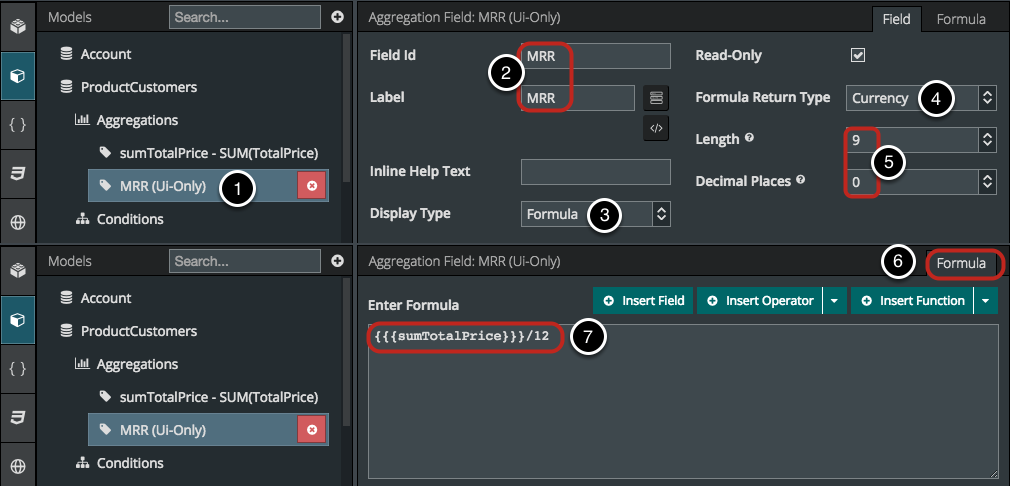This screenshot has width=1010, height=486.
Task: Click the help icon next to Length
Action: [749, 139]
